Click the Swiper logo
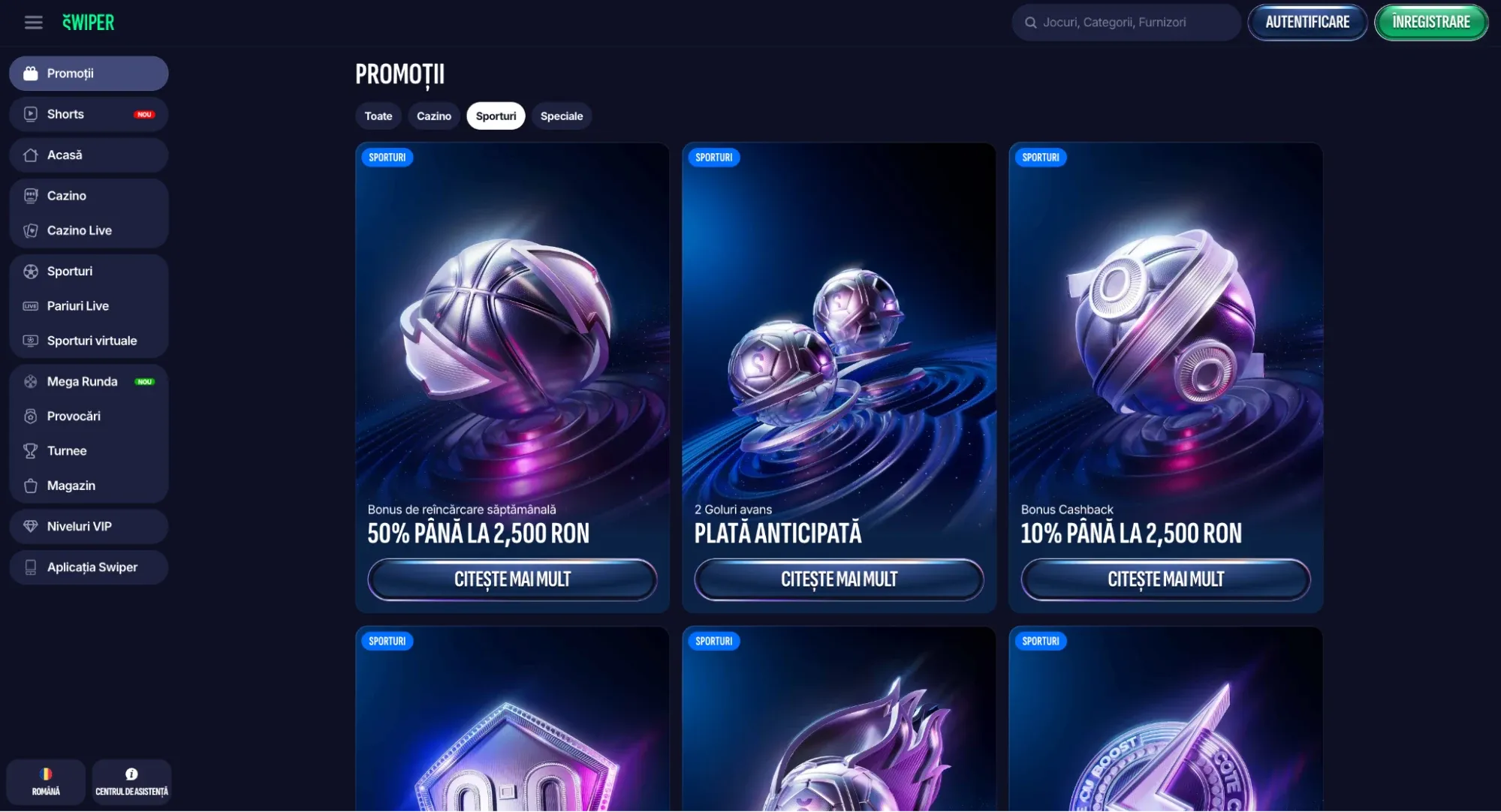Image resolution: width=1501 pixels, height=812 pixels. [89, 23]
